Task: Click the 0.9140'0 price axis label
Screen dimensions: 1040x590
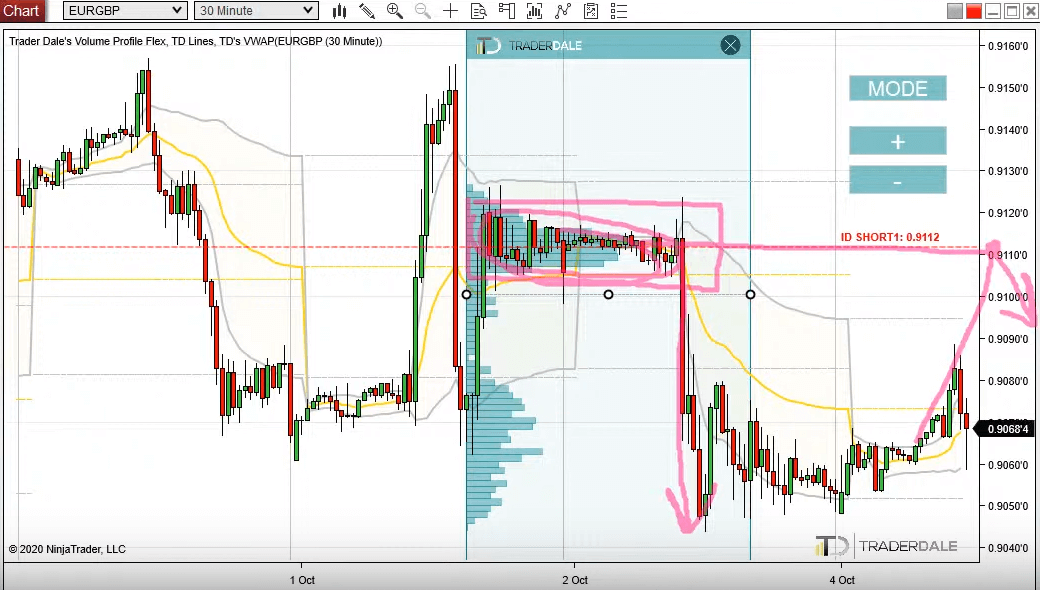Action: click(x=1008, y=130)
